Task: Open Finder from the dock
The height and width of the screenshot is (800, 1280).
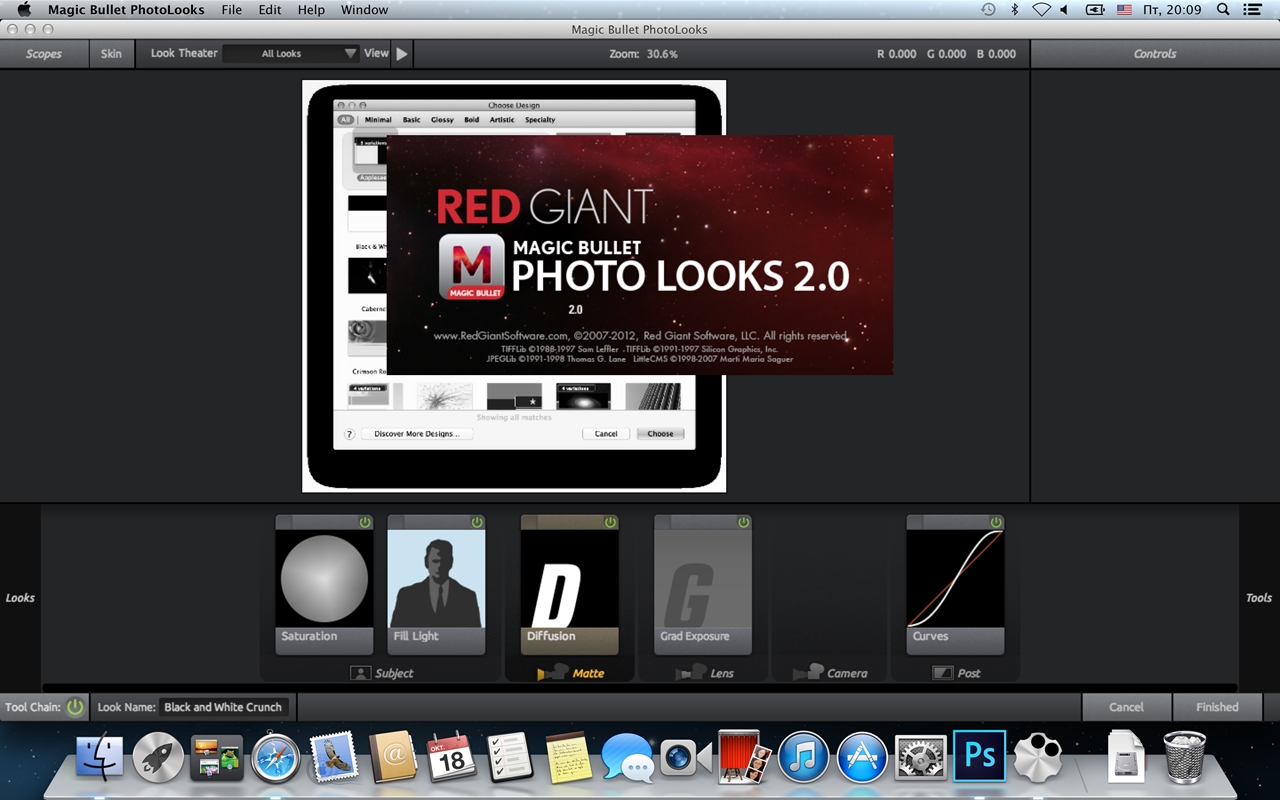Action: (100, 759)
